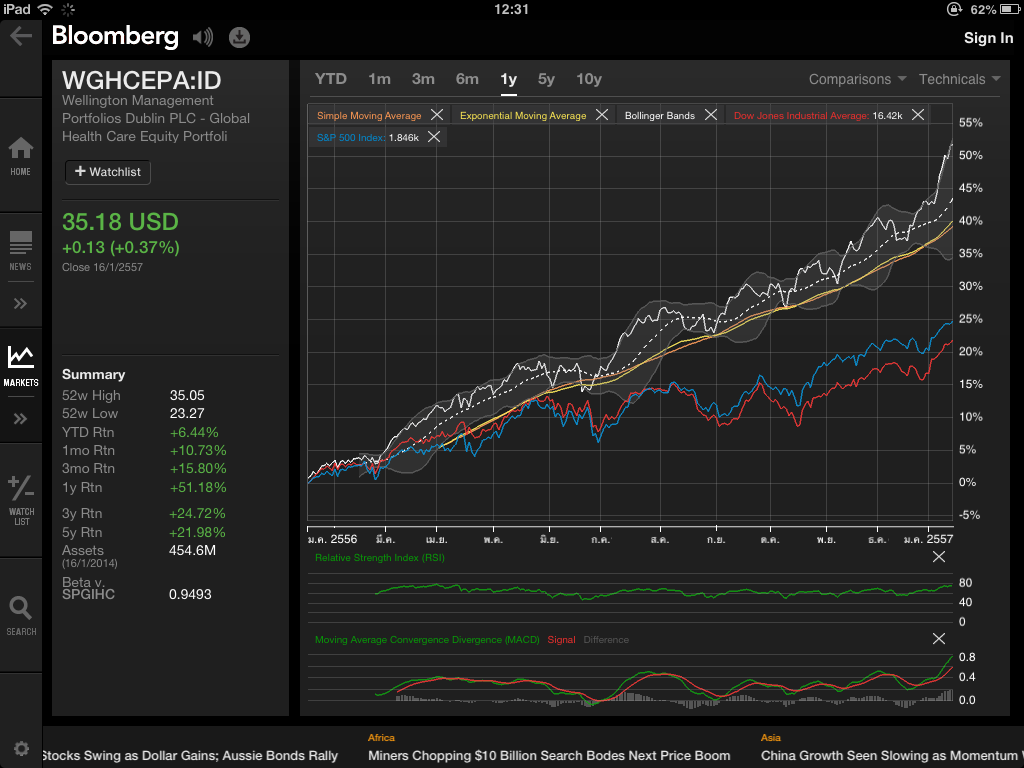Image resolution: width=1024 pixels, height=768 pixels.
Task: Open settings gear icon
Action: coord(21,748)
